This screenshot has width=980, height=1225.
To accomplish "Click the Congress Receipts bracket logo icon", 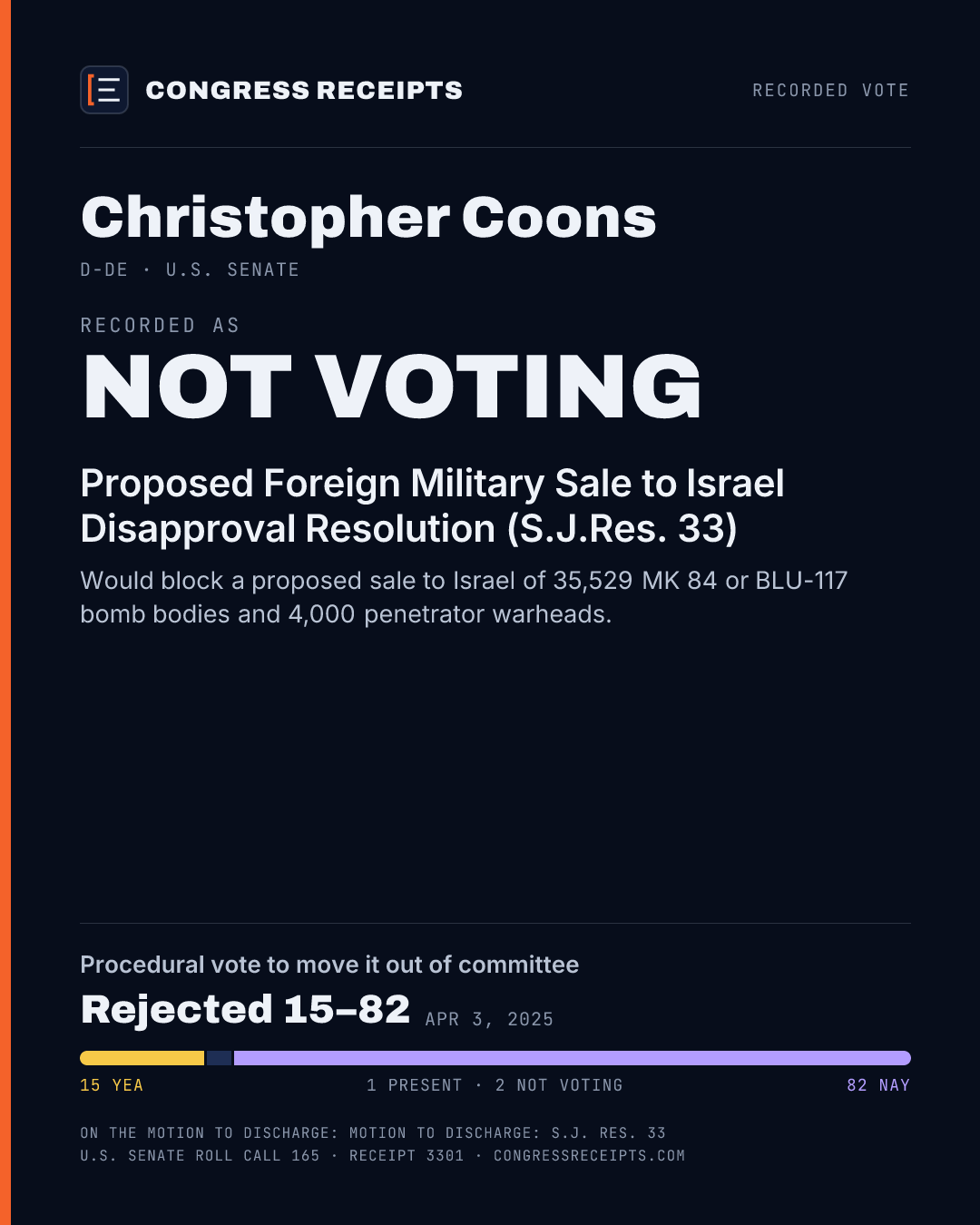I will point(104,90).
